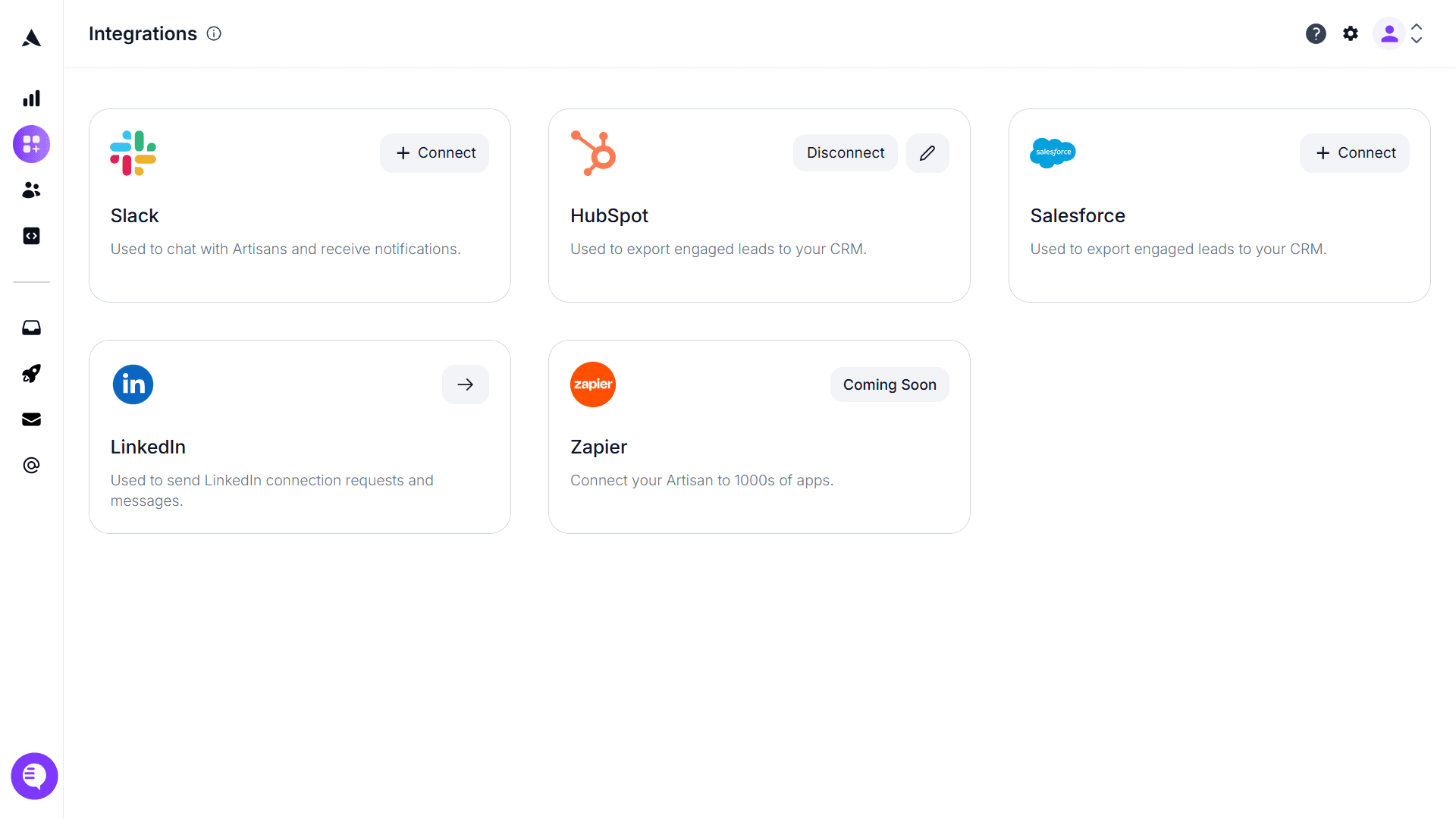1456x819 pixels.
Task: Open the user profile avatar menu
Action: 1389,33
